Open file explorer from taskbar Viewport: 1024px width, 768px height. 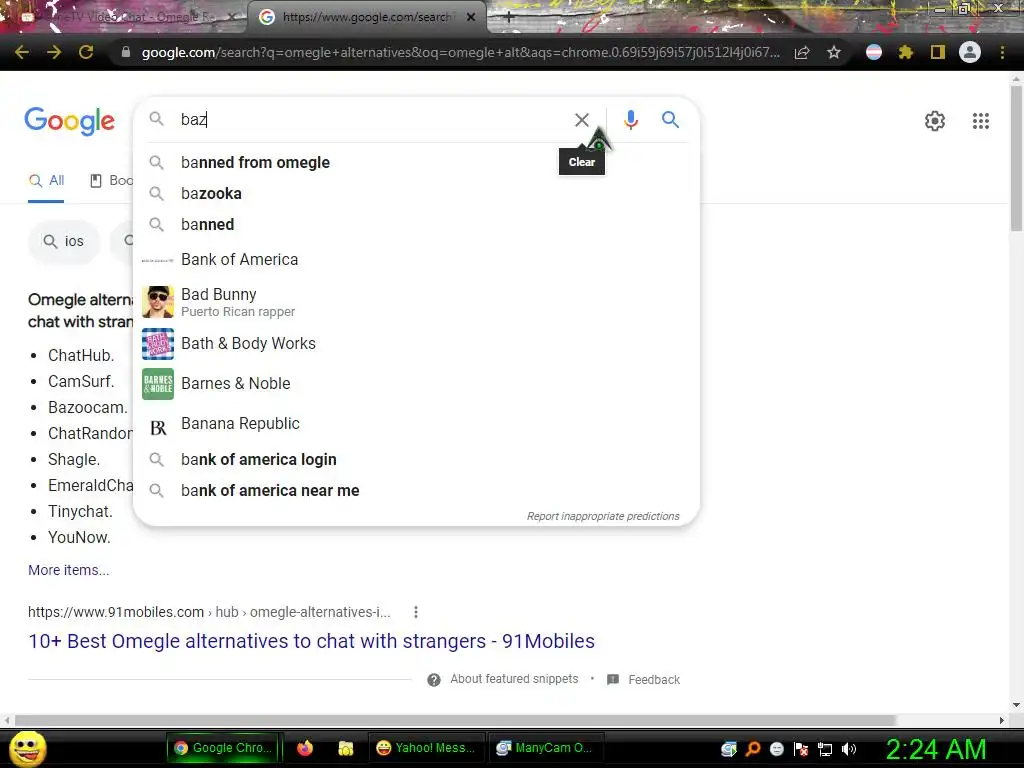[345, 748]
